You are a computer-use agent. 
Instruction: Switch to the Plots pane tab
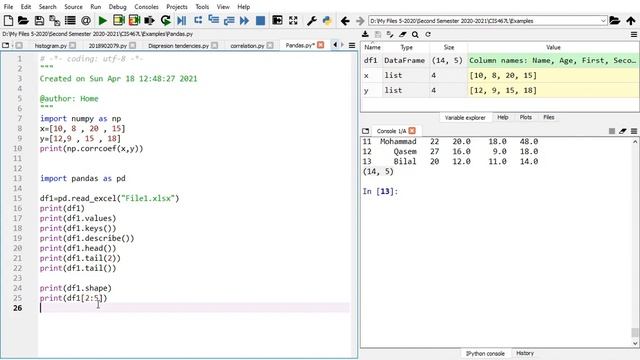(x=525, y=117)
